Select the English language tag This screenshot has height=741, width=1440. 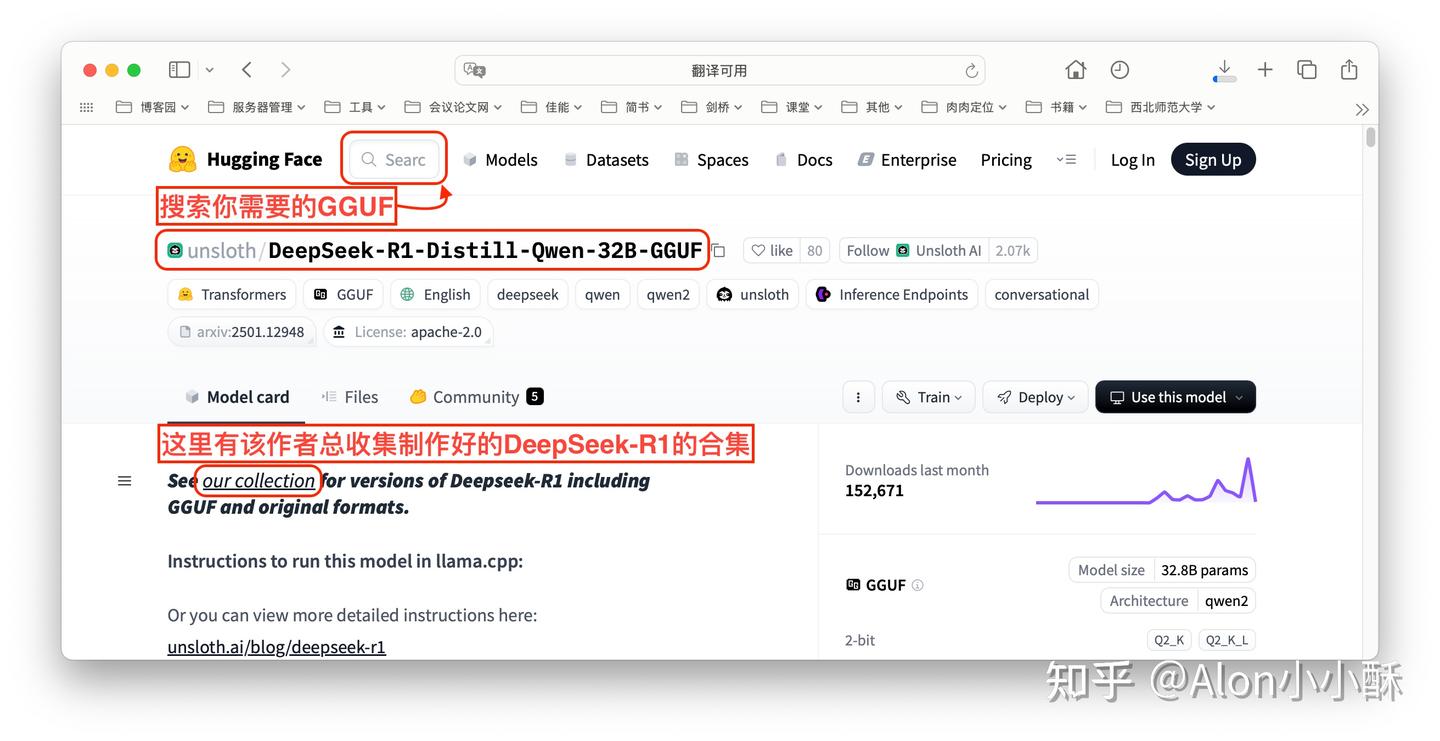(x=435, y=294)
